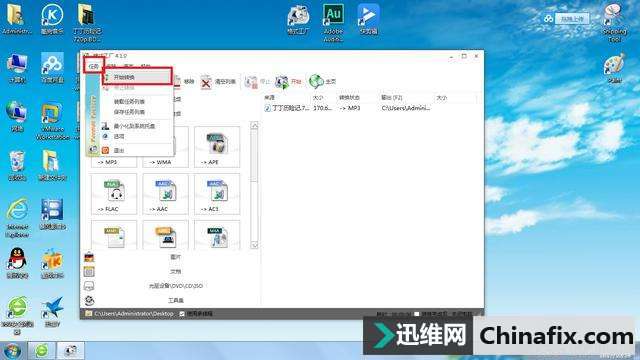
Task: Select the APE audio format tile
Action: click(217, 147)
